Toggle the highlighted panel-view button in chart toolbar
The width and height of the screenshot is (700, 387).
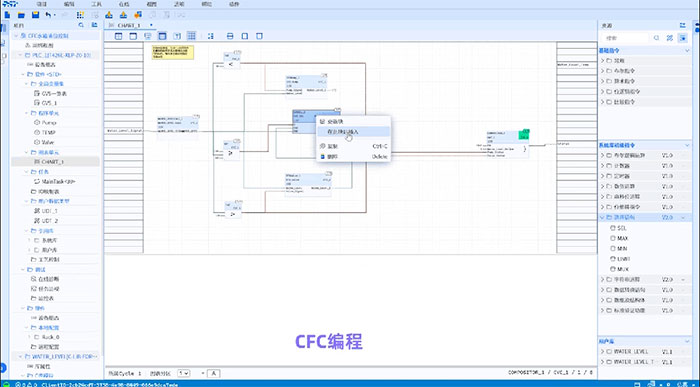coord(162,36)
